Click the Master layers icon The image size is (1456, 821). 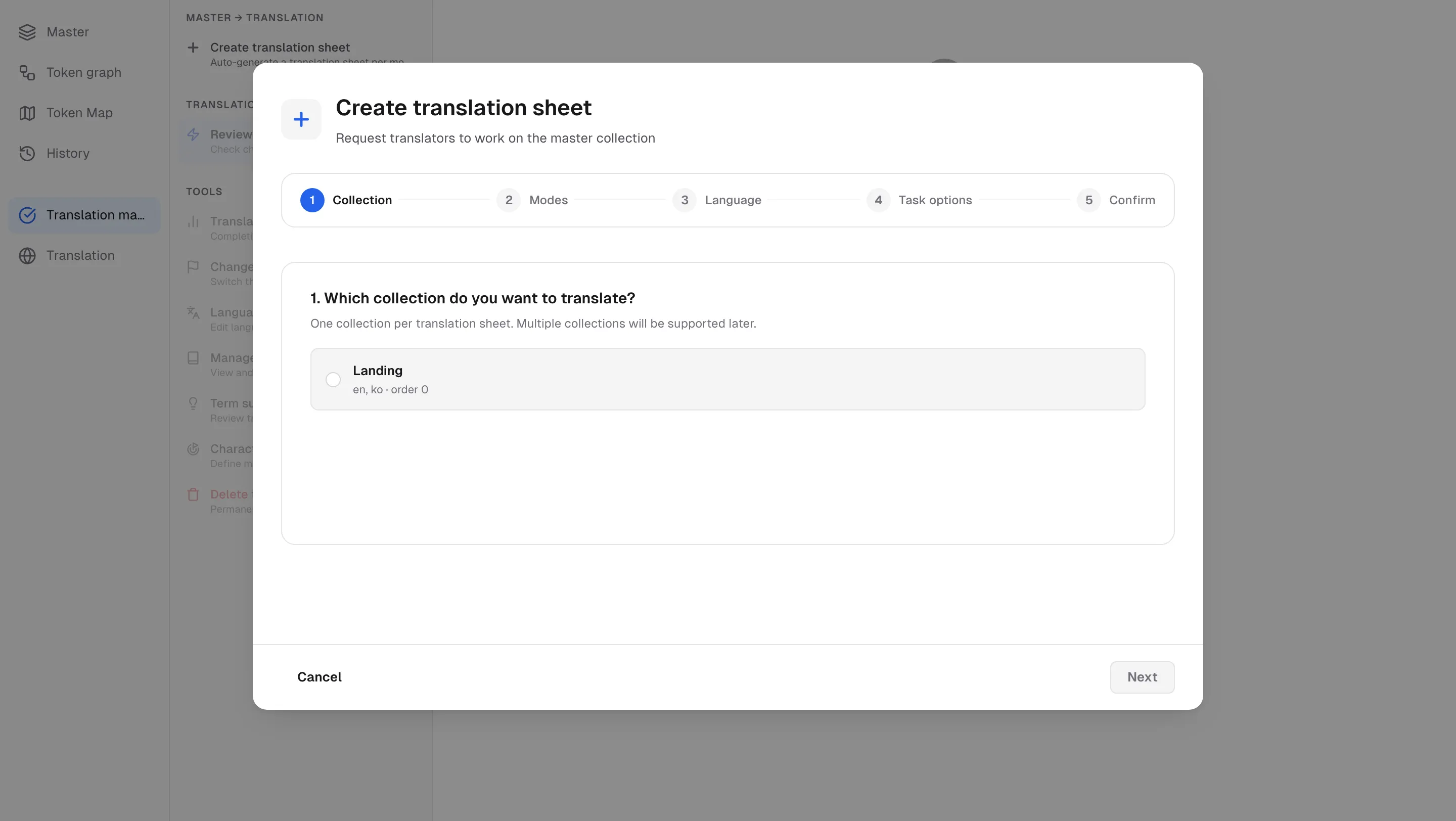click(x=27, y=32)
